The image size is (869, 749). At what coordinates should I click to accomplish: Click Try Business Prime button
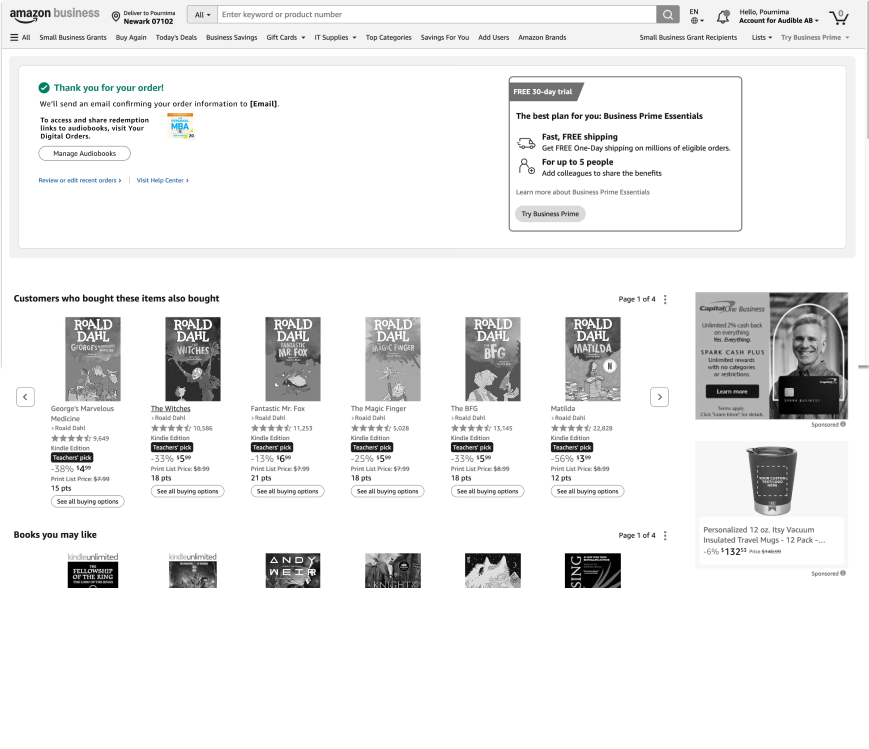click(550, 214)
